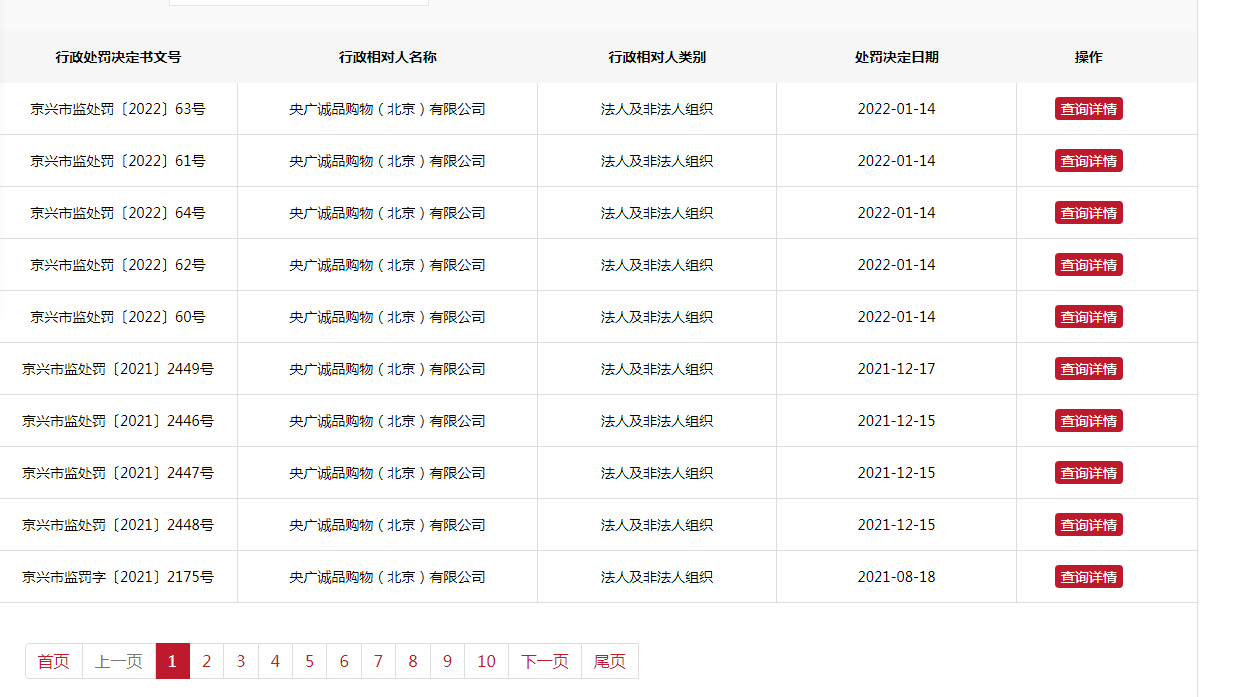
Task: Click company name in 〔2021〕2175号 row
Action: [x=387, y=577]
